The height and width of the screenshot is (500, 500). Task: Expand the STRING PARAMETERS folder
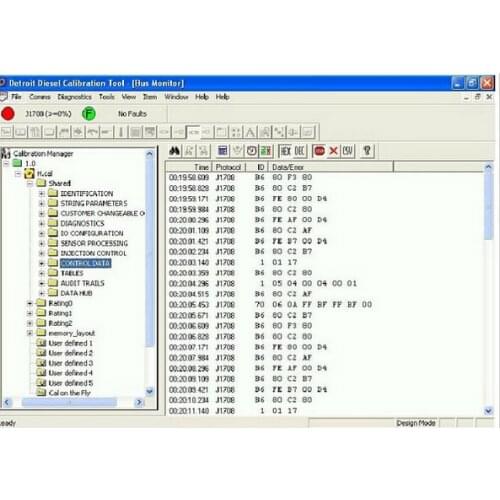(x=42, y=203)
